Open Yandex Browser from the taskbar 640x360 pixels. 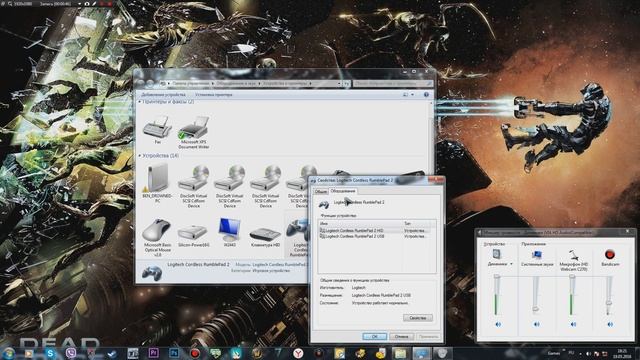[x=298, y=353]
